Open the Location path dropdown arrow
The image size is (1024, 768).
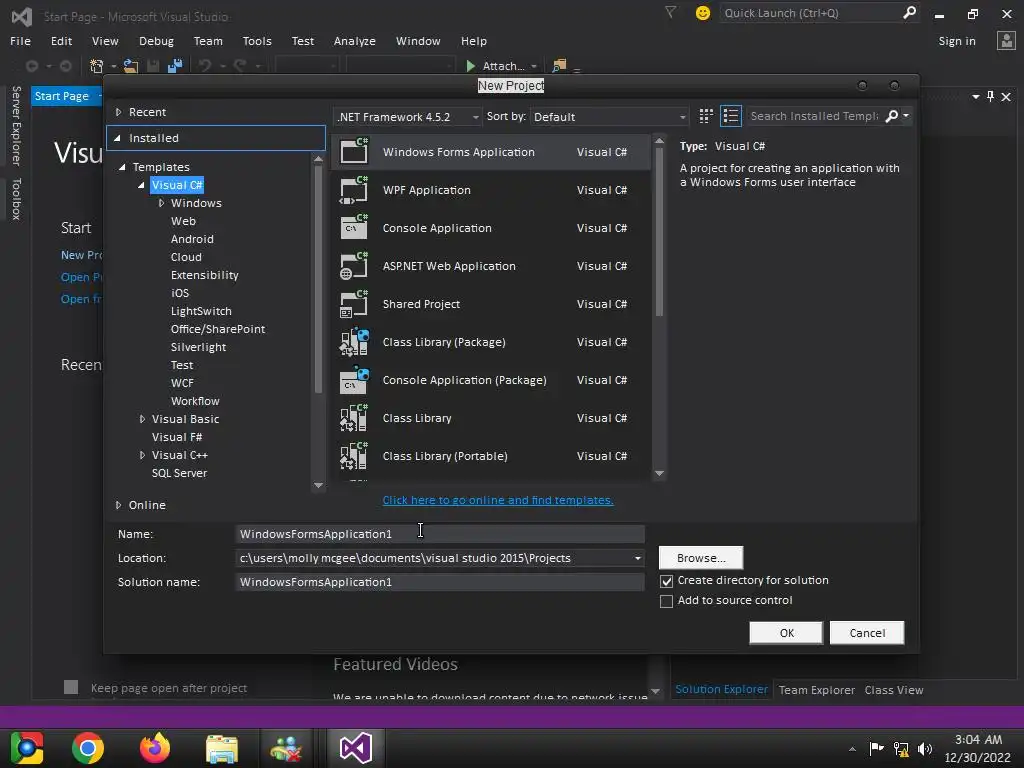(x=637, y=558)
